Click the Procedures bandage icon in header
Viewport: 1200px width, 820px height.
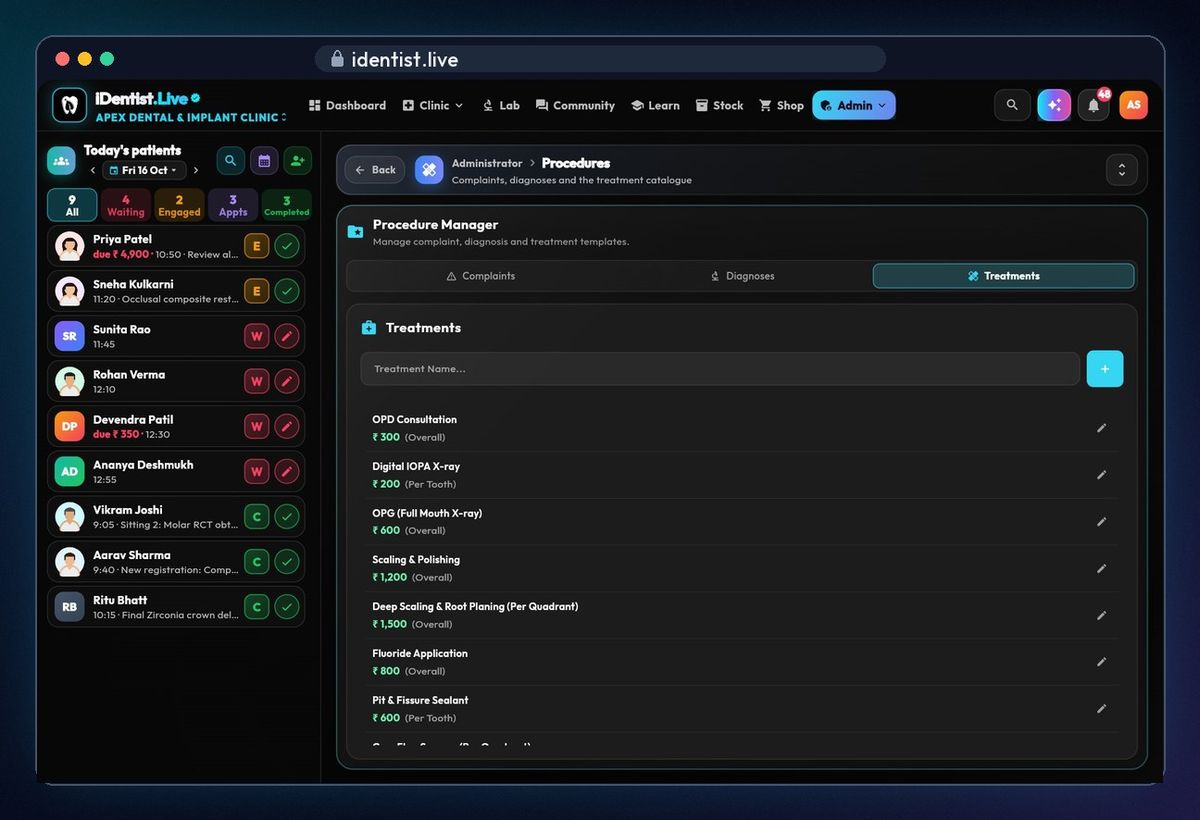point(429,170)
